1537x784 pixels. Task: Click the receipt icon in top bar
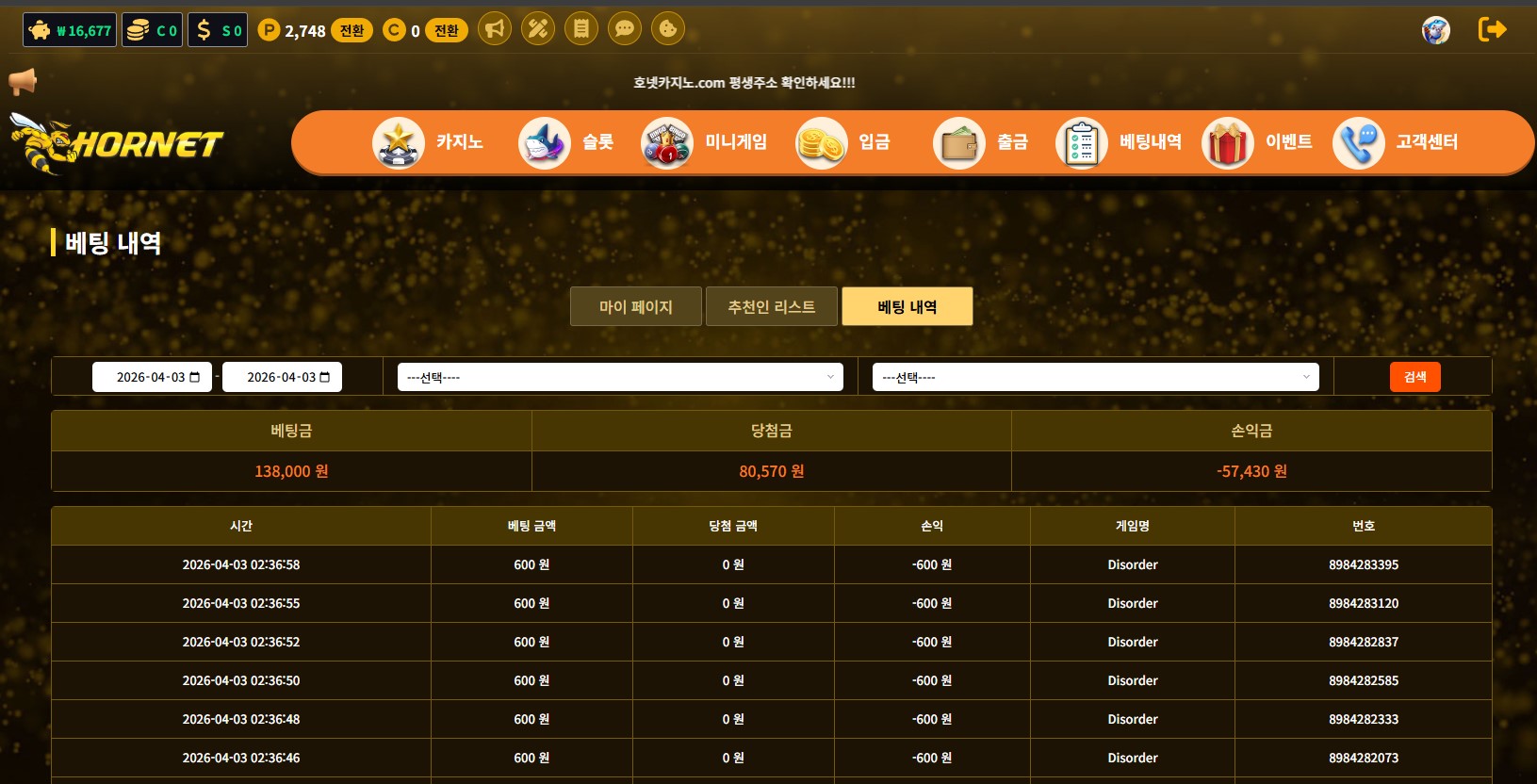581,29
